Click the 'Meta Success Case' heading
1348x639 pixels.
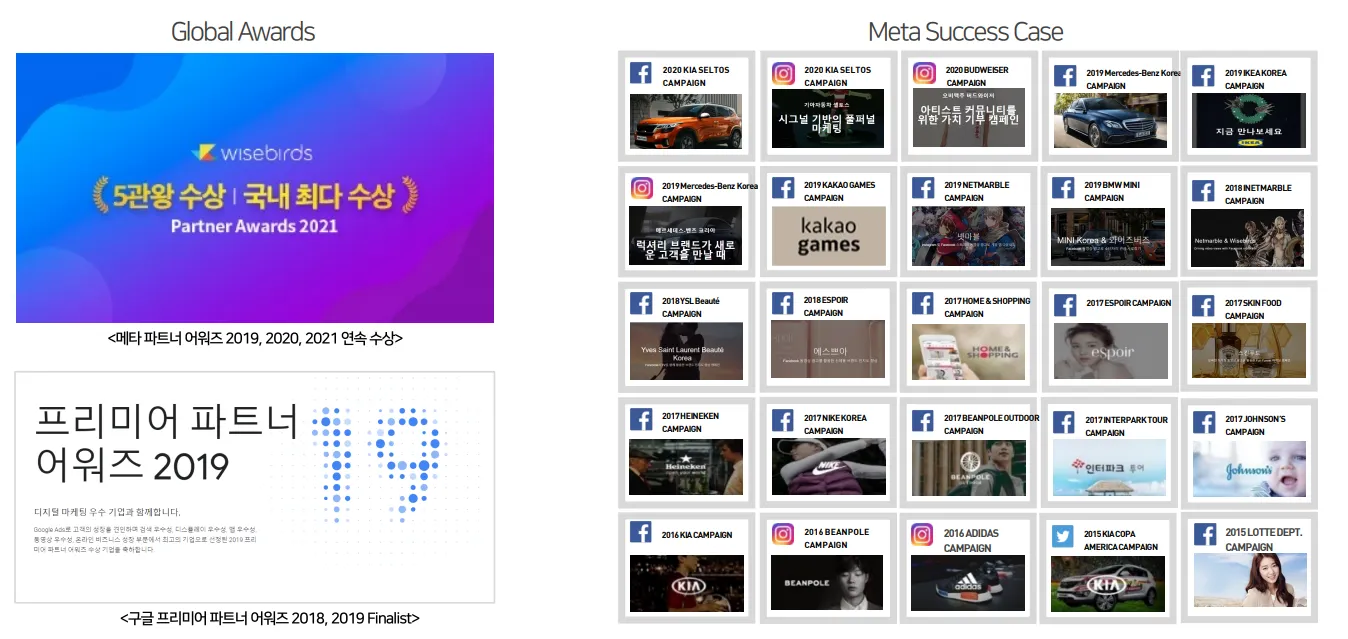966,32
